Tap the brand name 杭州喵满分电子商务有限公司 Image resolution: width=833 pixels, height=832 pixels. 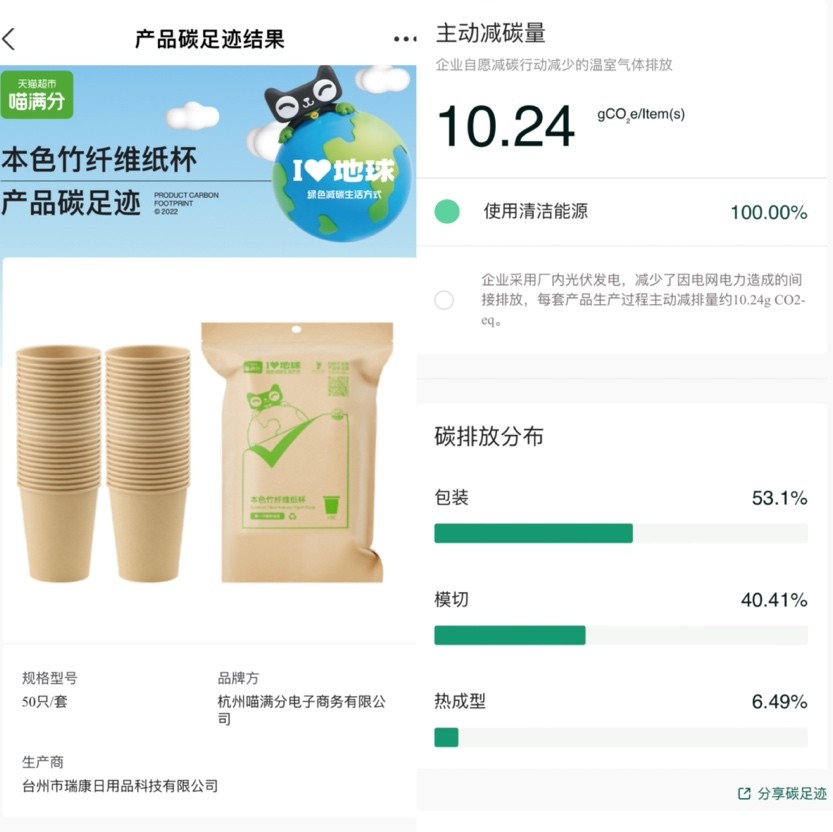(301, 710)
